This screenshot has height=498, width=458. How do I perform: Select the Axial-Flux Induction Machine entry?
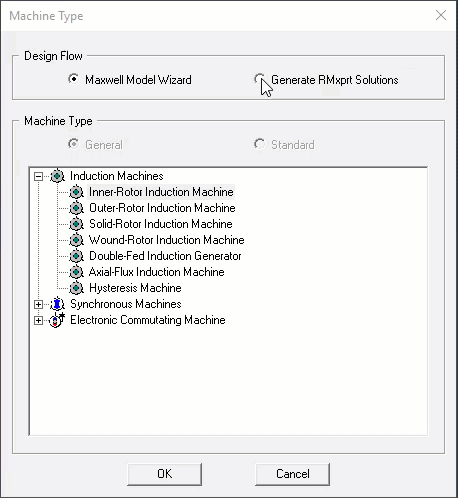coord(157,272)
